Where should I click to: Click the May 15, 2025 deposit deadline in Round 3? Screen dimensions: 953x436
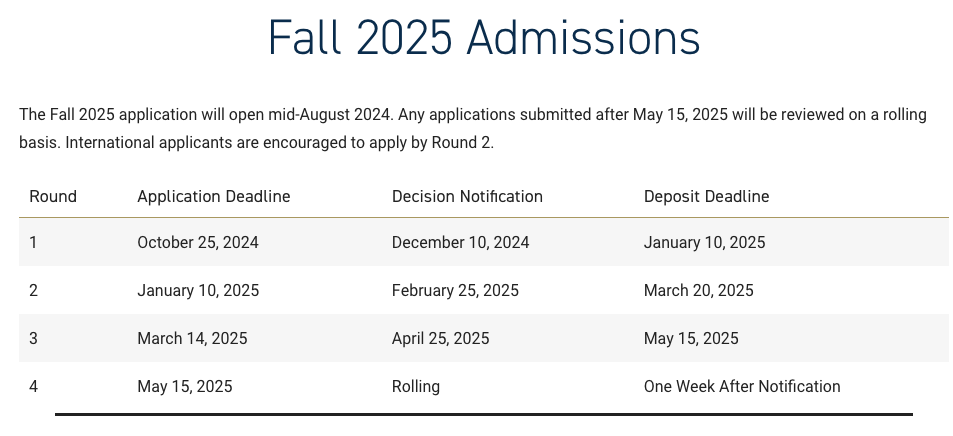click(692, 338)
